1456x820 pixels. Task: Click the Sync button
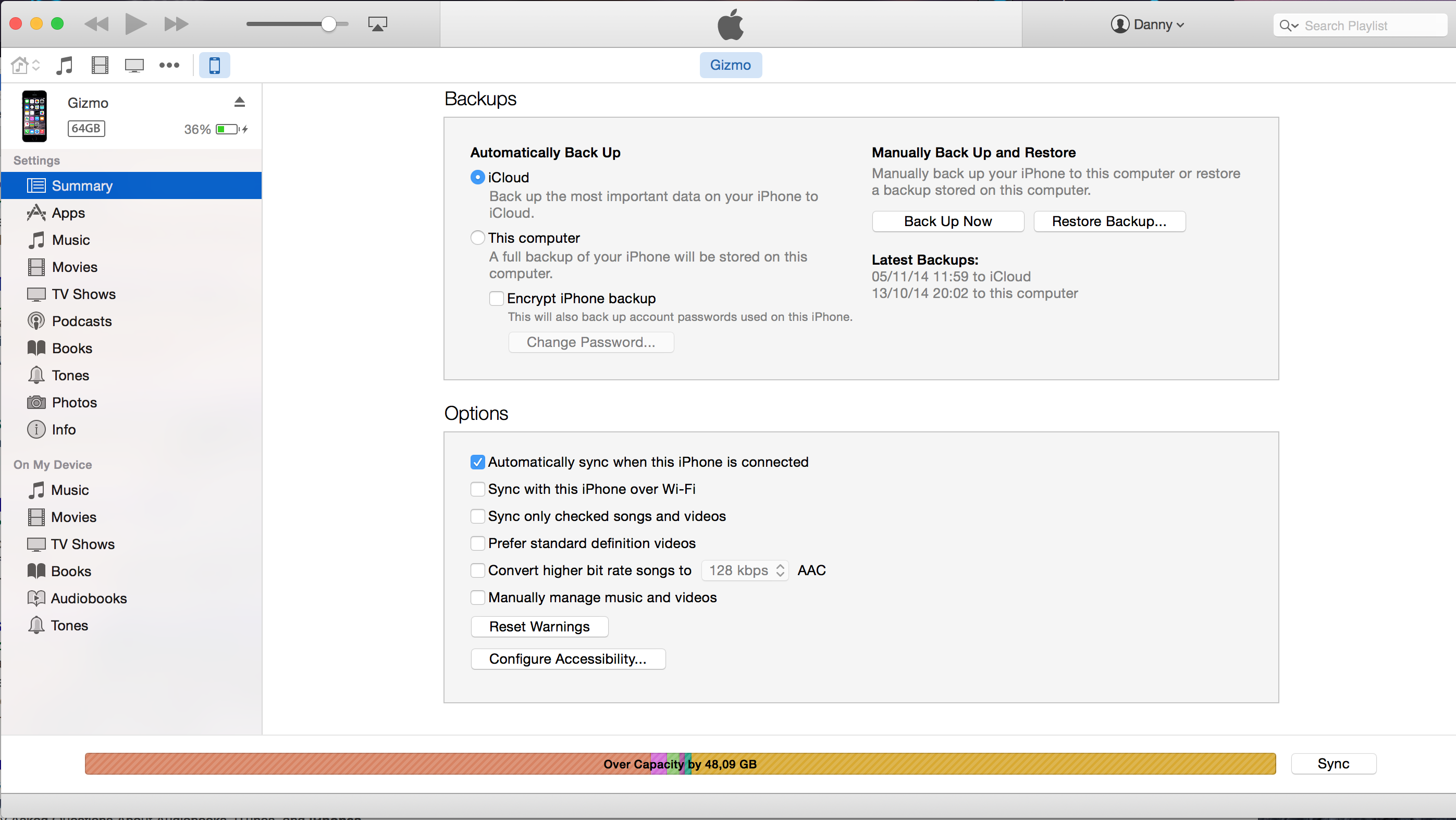pyautogui.click(x=1334, y=764)
